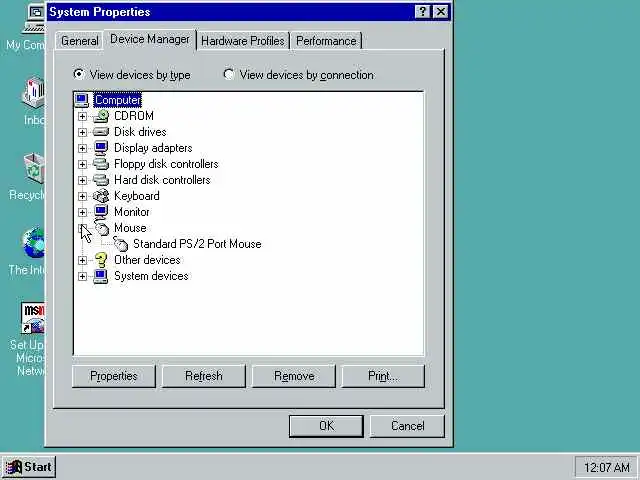Select the Keyboard label

coord(137,196)
